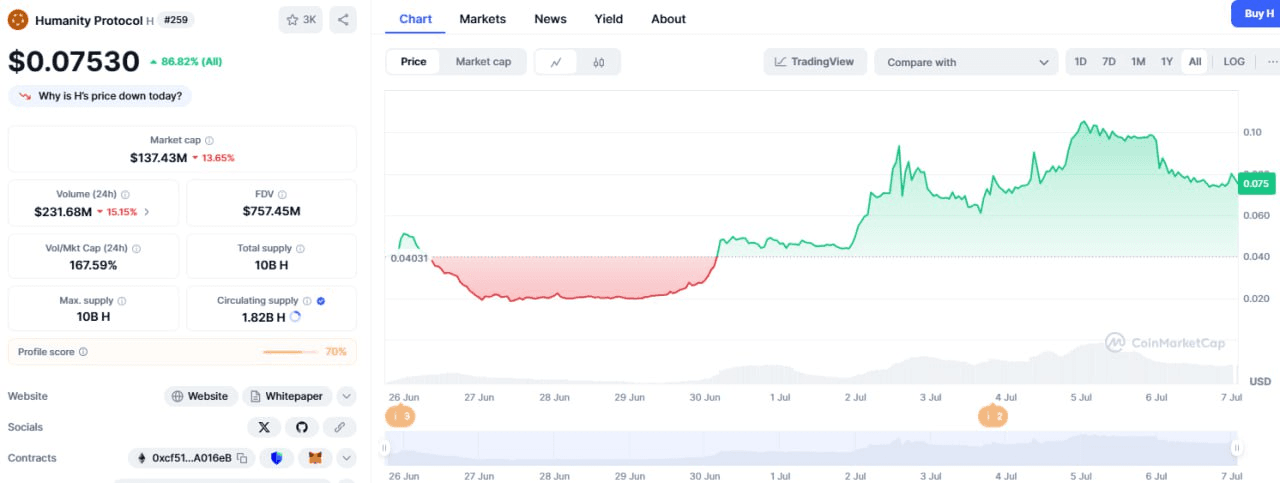1280x483 pixels.
Task: Click the share icon near the title
Action: (343, 19)
